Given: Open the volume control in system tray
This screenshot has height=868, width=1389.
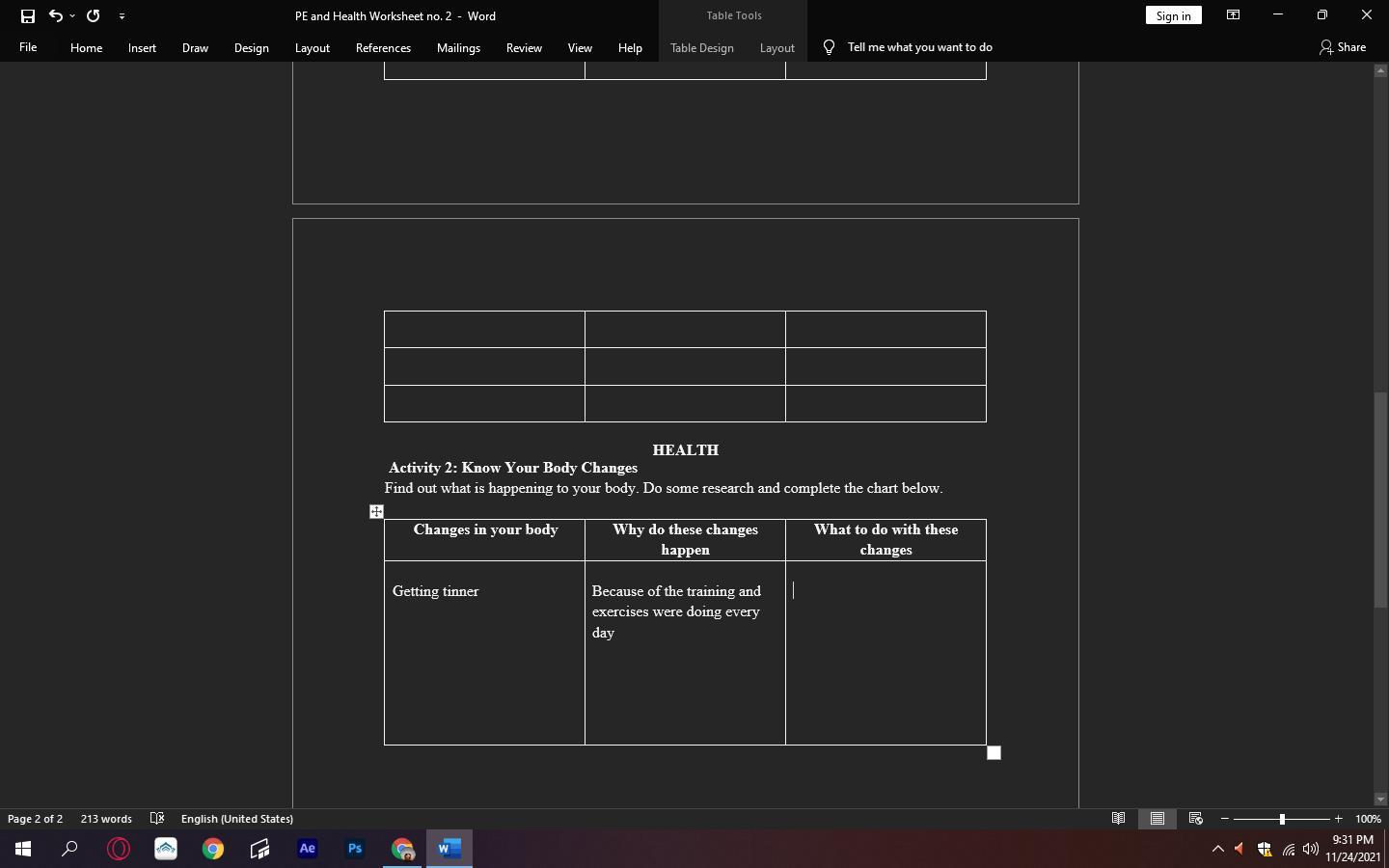Looking at the screenshot, I should [1310, 849].
